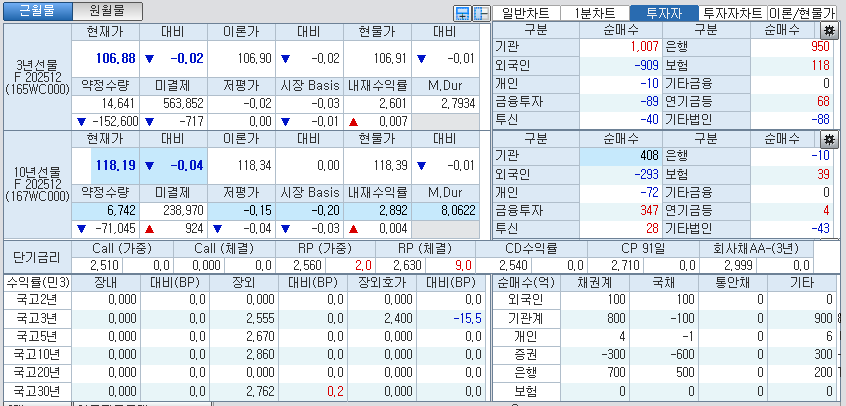
Task: Click volume change -152,600
Action: tap(114, 121)
